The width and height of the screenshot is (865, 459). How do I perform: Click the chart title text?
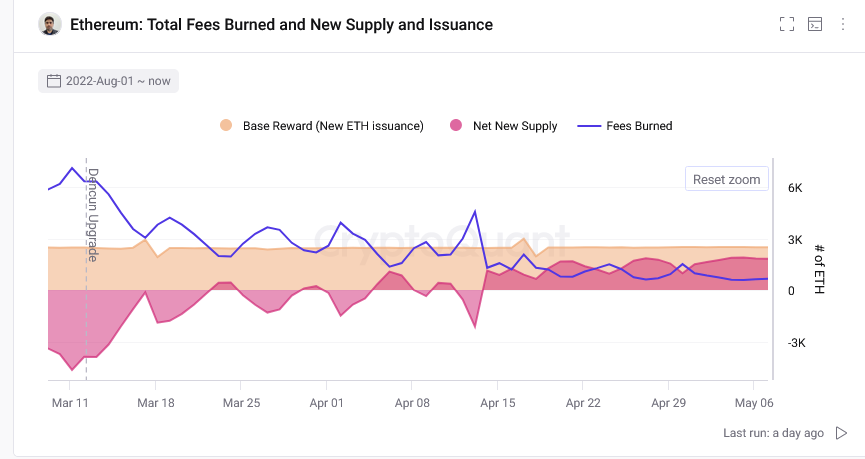click(x=281, y=24)
